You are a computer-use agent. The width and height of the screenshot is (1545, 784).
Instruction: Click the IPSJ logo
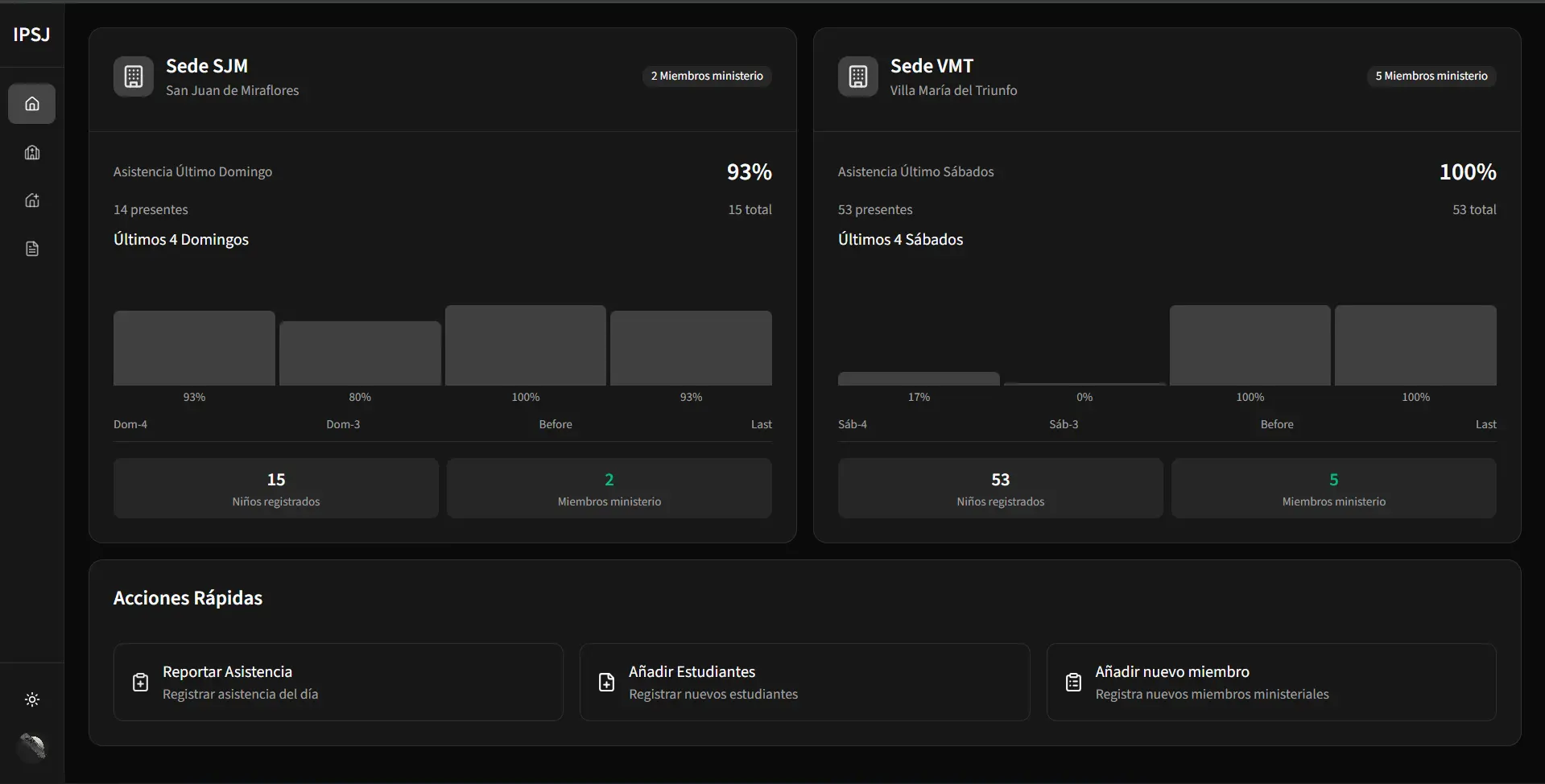coord(31,35)
